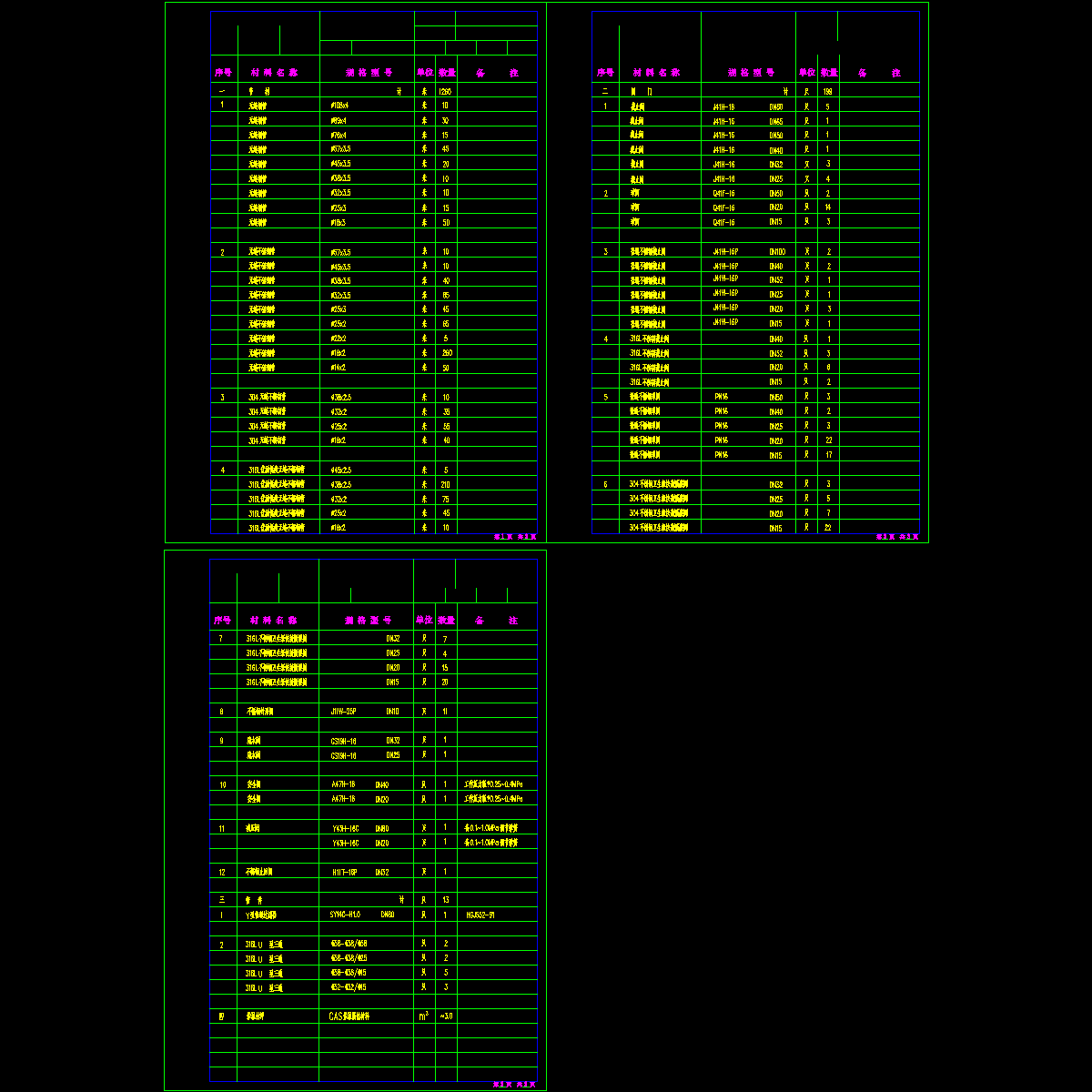
Task: Click the m³ unit cell
Action: [x=424, y=1016]
